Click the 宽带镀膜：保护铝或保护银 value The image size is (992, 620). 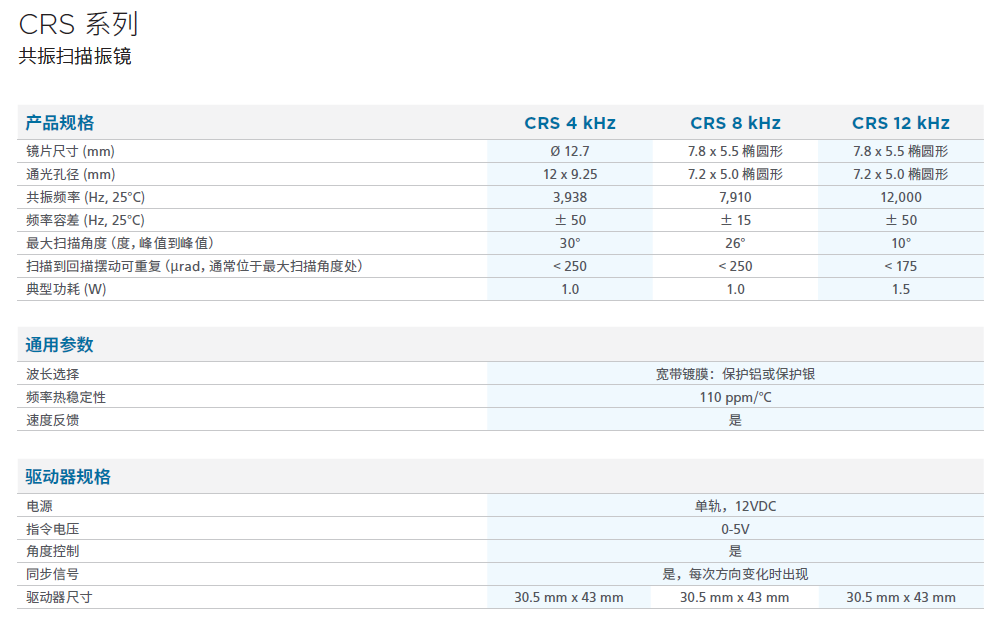coord(735,374)
